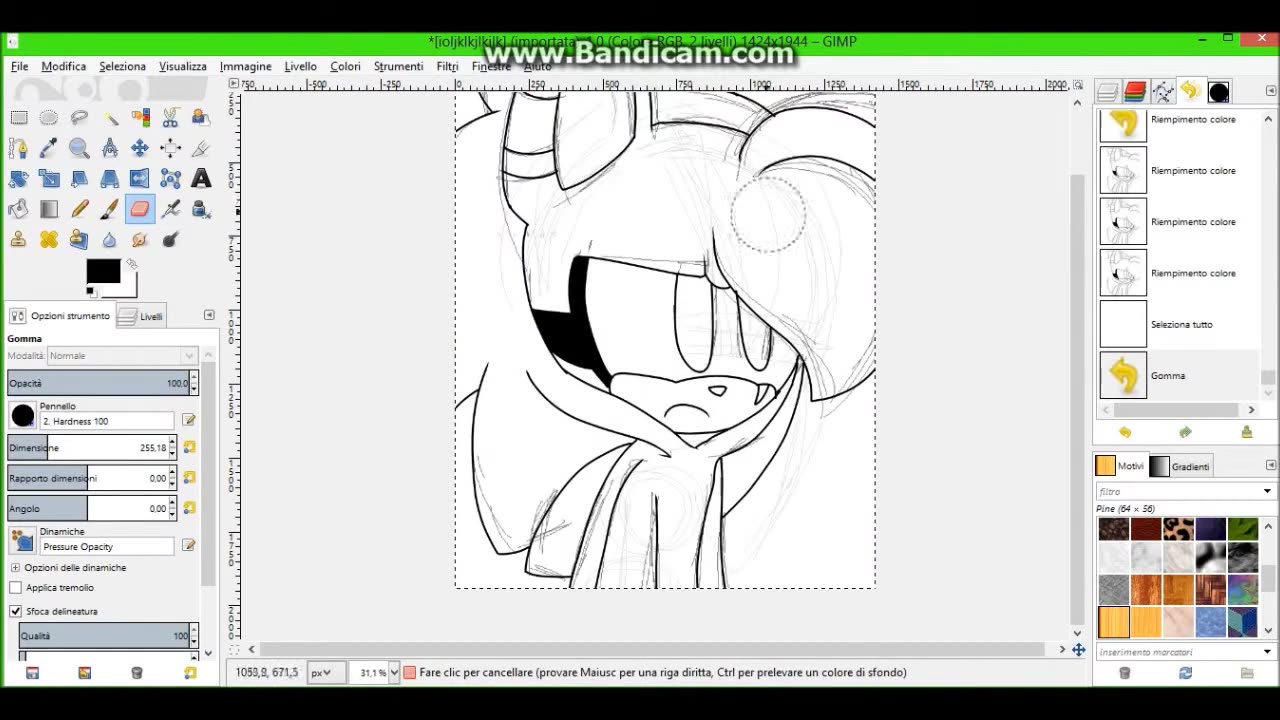
Task: Open the Filtri menu
Action: point(447,66)
